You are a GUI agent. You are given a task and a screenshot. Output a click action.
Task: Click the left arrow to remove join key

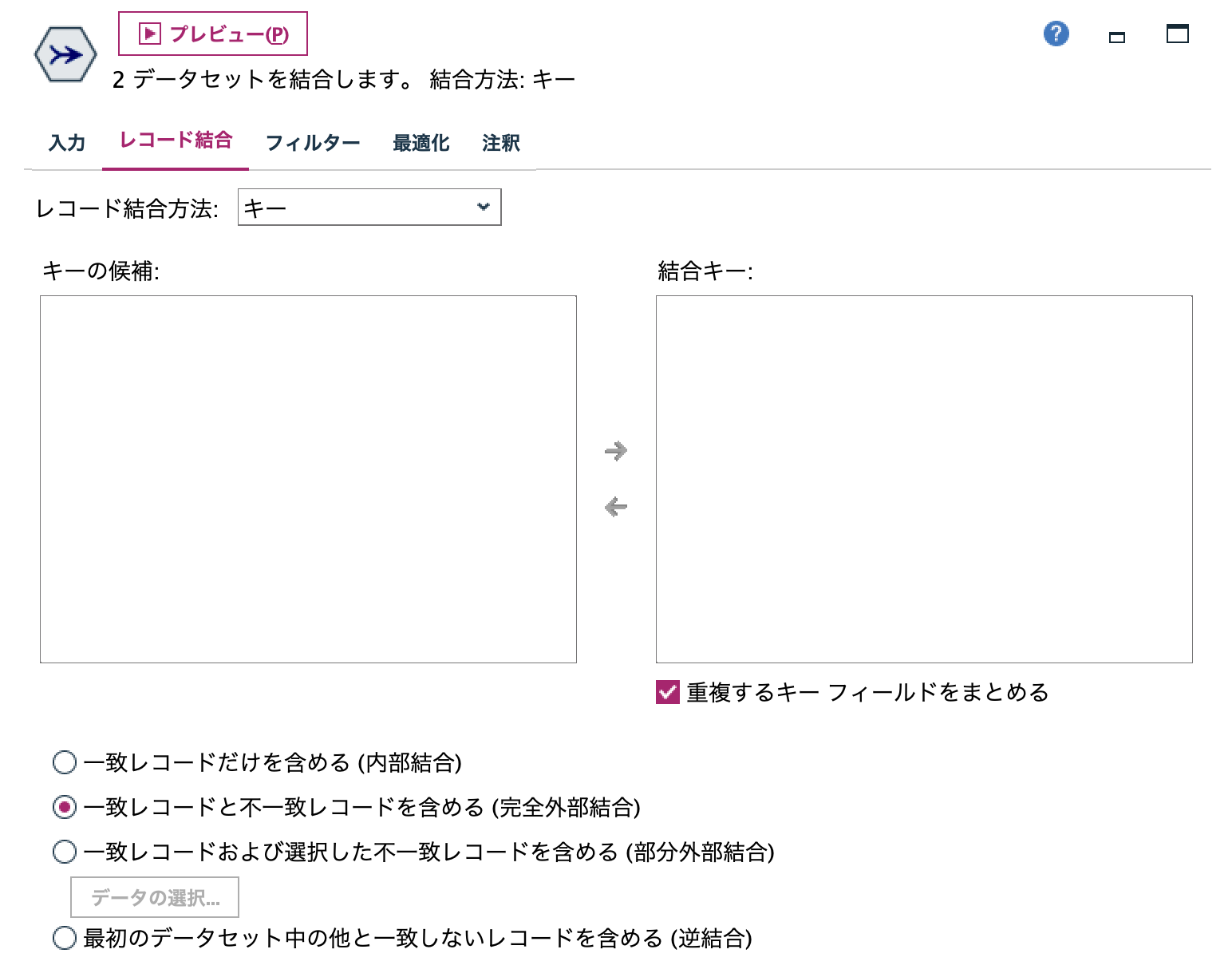[615, 505]
